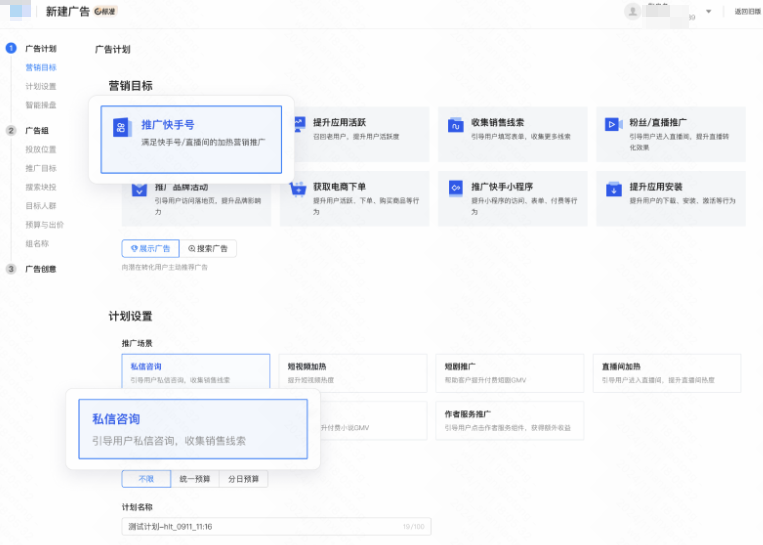This screenshot has width=763, height=545.
Task: Switch to 展示广告 tab
Action: (150, 249)
